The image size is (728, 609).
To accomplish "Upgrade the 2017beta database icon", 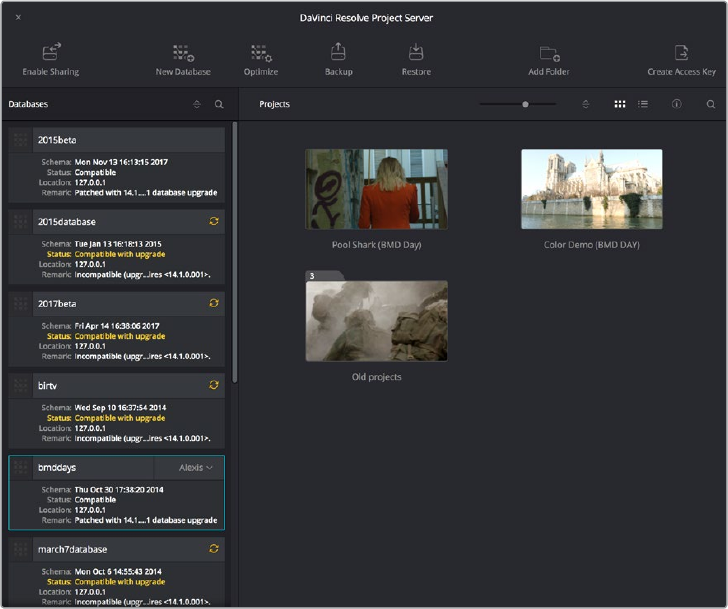I will click(214, 303).
